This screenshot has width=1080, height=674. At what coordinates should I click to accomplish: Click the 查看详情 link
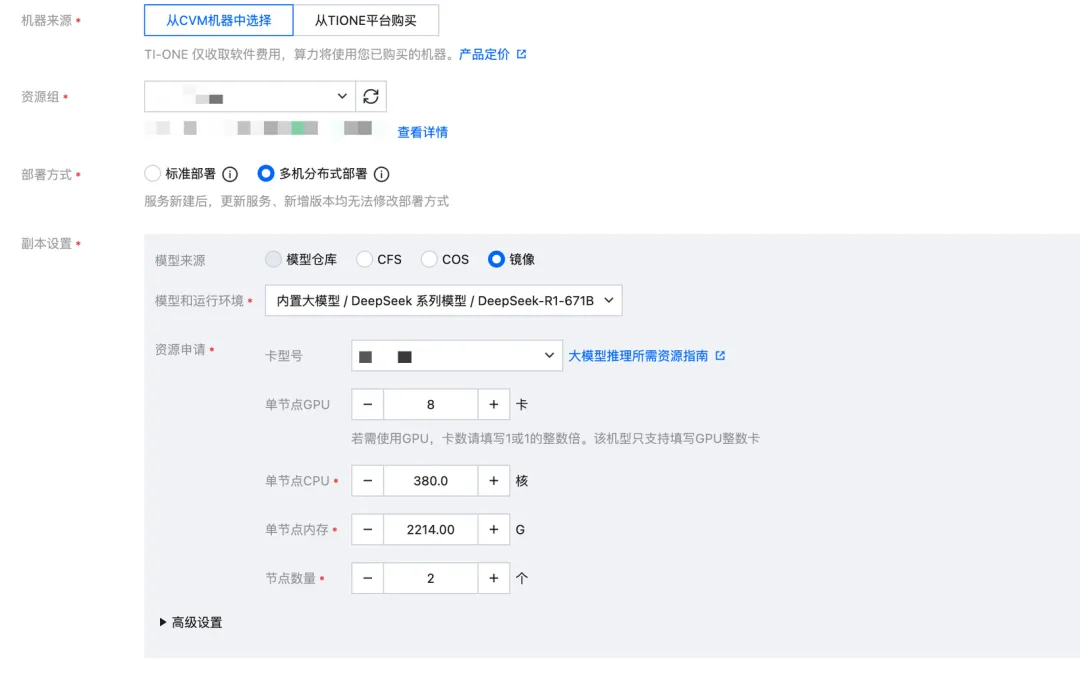[x=423, y=131]
